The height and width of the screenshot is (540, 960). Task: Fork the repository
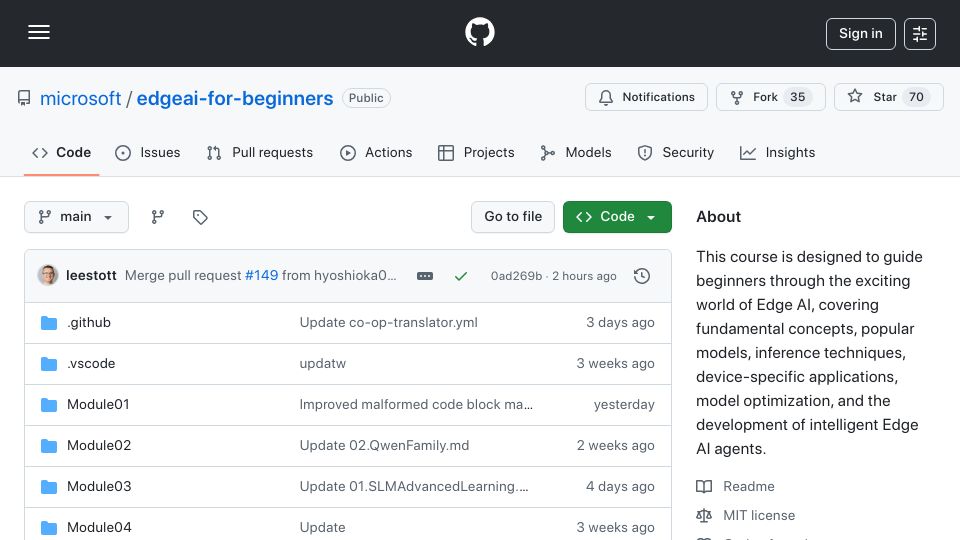[x=770, y=97]
